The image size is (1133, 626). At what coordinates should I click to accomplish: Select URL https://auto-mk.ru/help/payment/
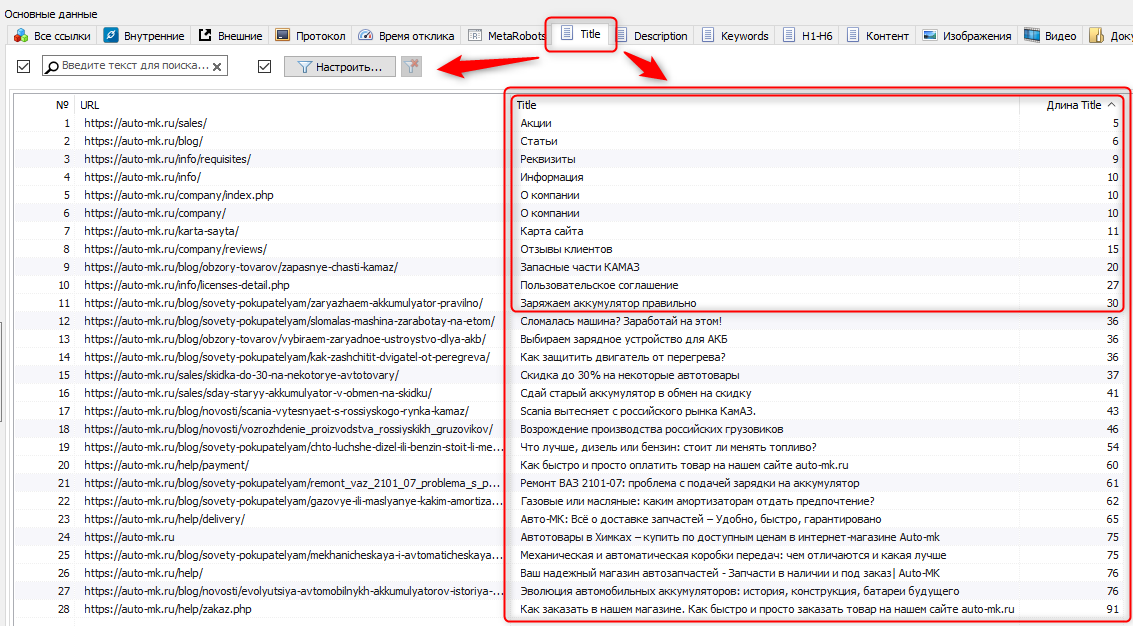tap(166, 465)
